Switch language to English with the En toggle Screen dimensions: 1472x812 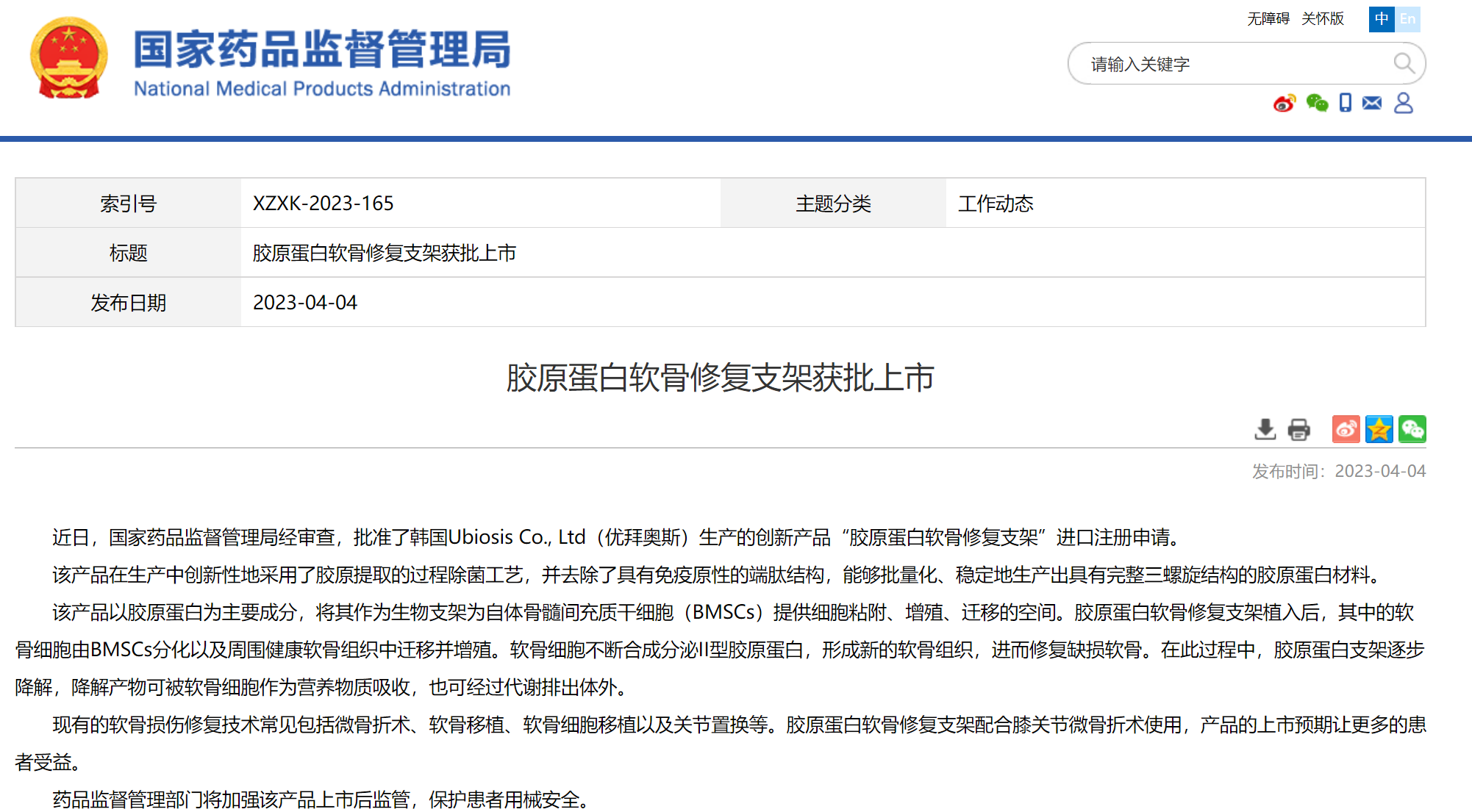[x=1408, y=19]
